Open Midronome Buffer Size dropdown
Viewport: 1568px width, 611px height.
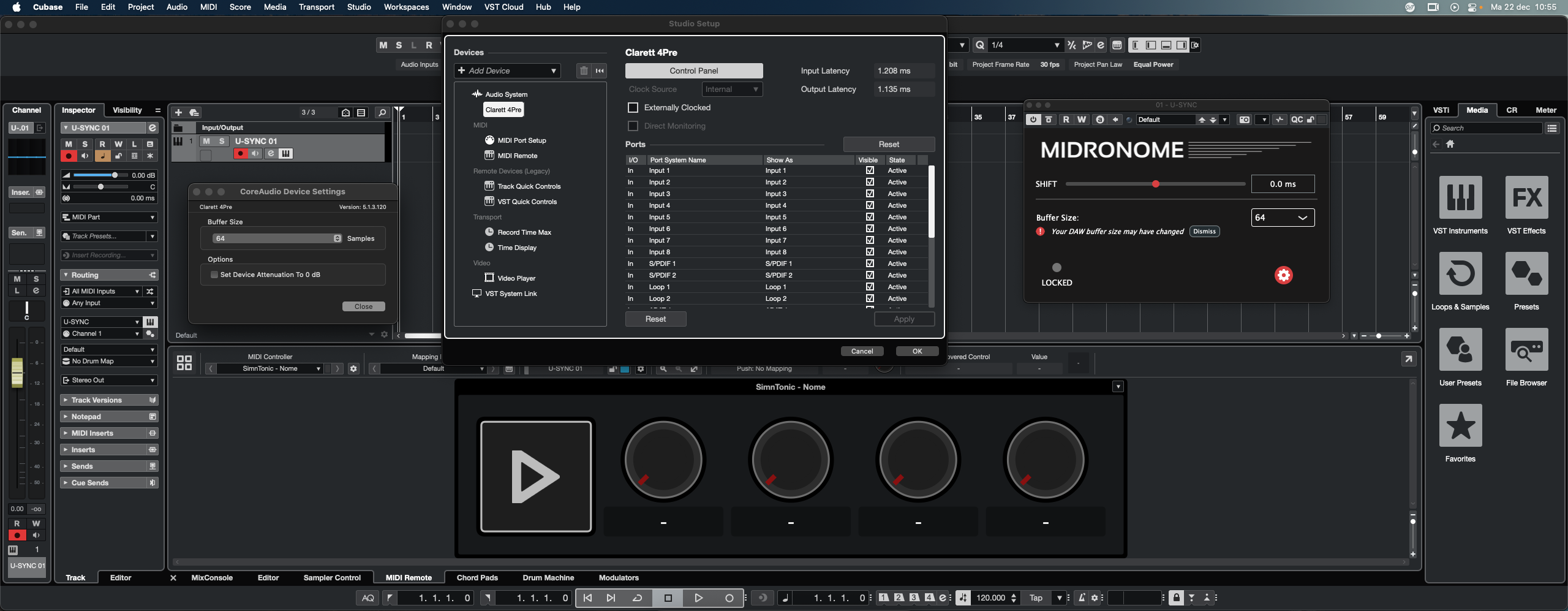pyautogui.click(x=1282, y=218)
